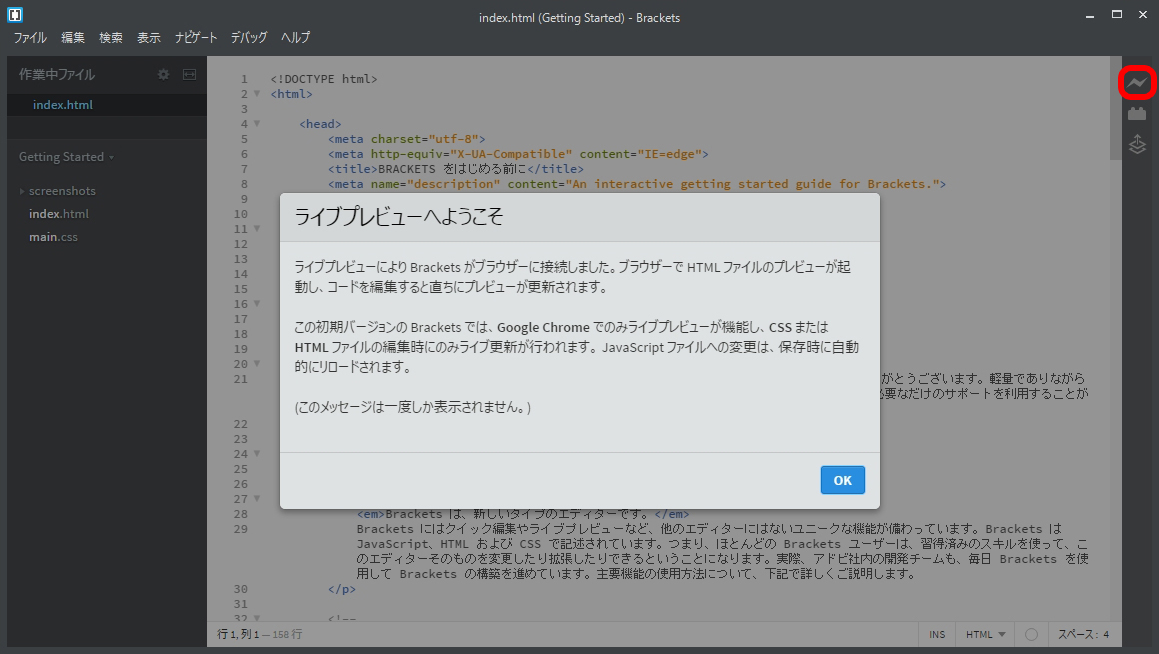Viewport: 1159px width, 654px height.
Task: Open the Extension Manager
Action: 1137,113
